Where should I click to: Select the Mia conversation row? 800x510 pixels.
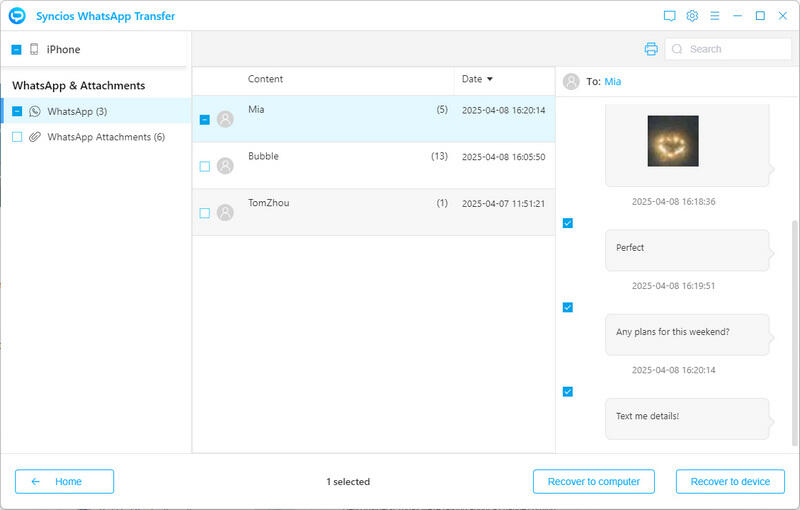(x=373, y=119)
